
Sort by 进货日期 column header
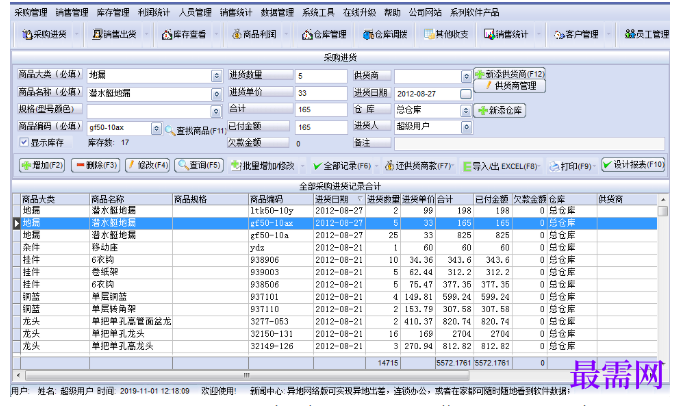pos(339,199)
